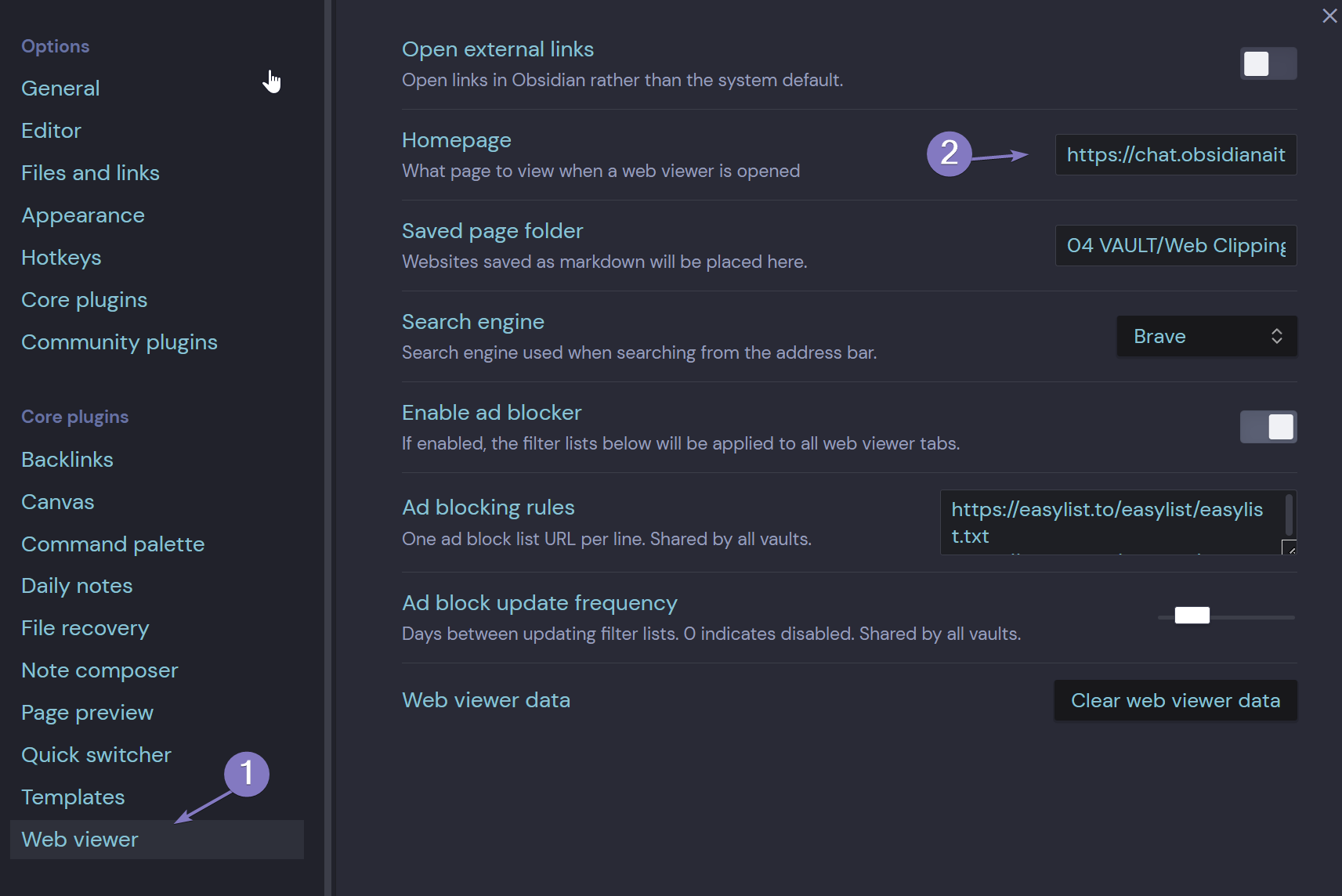Toggle Open external links switch
This screenshot has width=1342, height=896.
point(1268,63)
